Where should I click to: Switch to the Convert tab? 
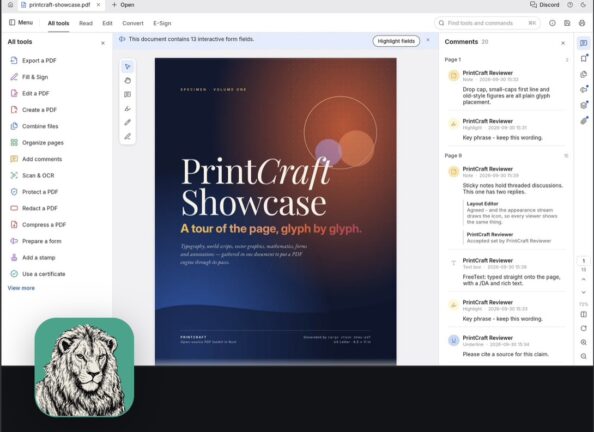(x=133, y=23)
